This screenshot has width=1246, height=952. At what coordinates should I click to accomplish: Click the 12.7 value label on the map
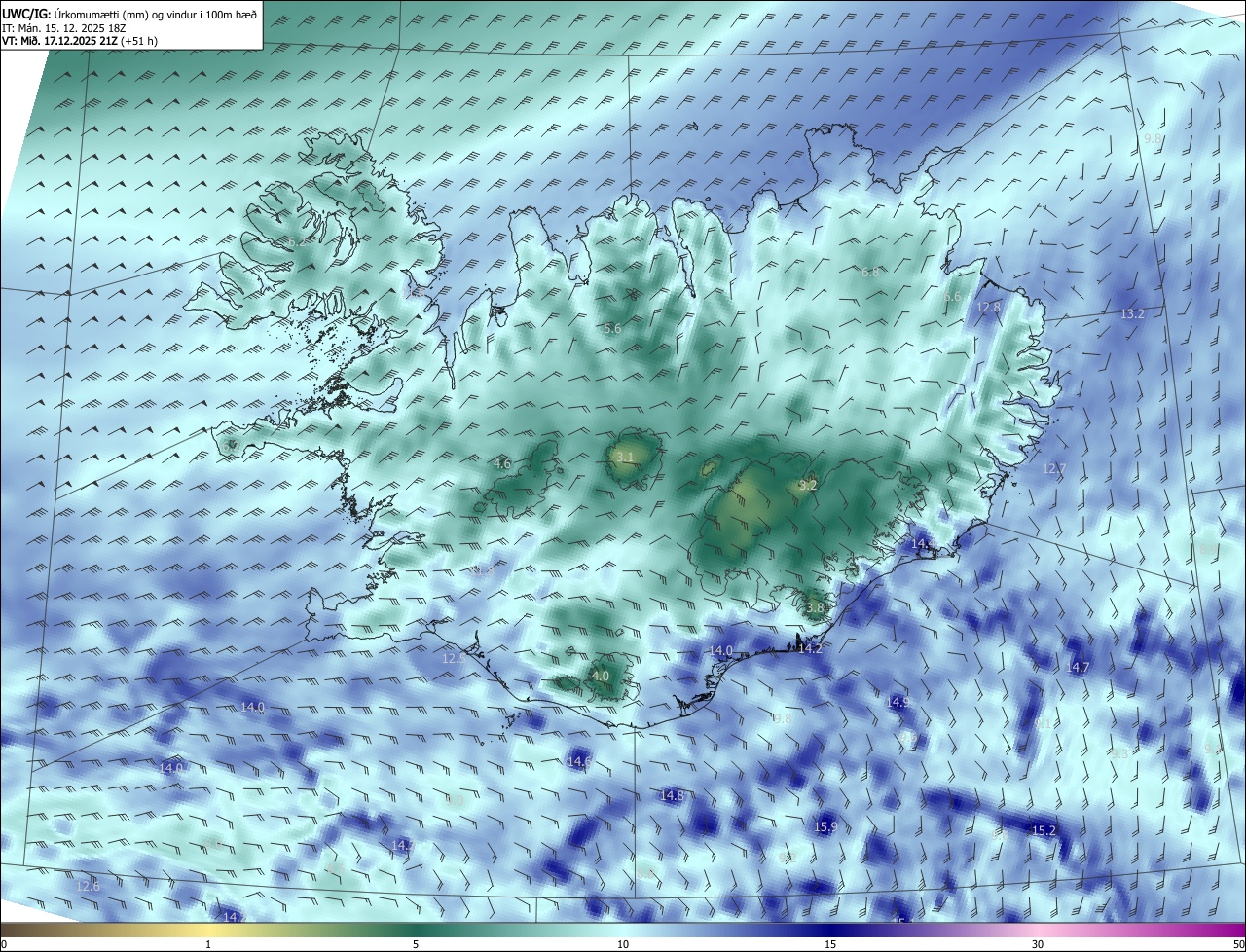pos(1054,468)
